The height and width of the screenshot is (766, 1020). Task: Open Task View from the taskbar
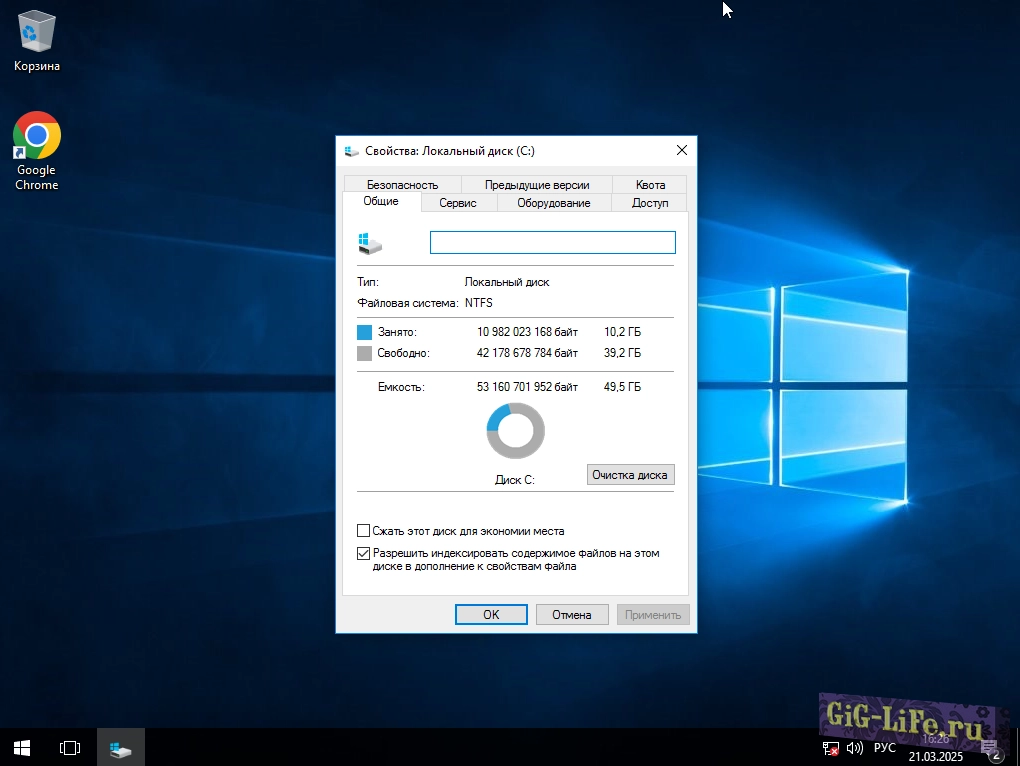(70, 747)
